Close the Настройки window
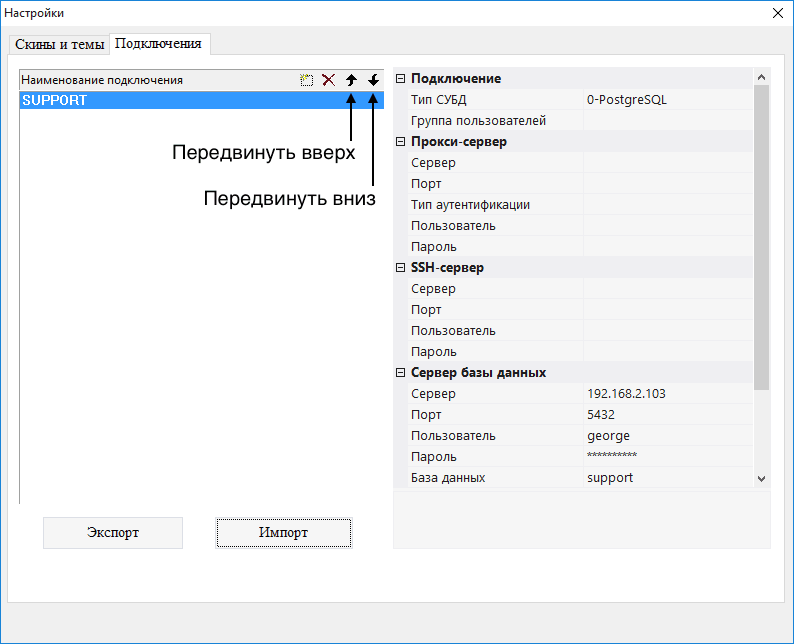This screenshot has width=794, height=644. pos(778,13)
